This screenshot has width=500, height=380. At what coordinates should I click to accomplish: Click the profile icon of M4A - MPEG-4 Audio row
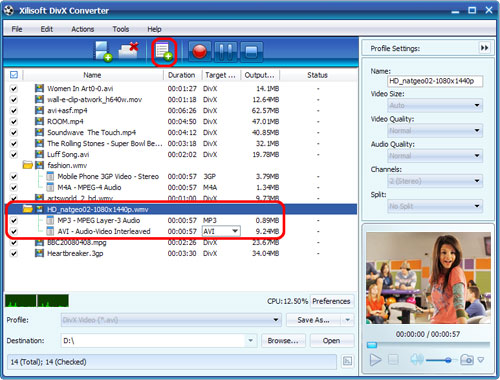[50, 187]
